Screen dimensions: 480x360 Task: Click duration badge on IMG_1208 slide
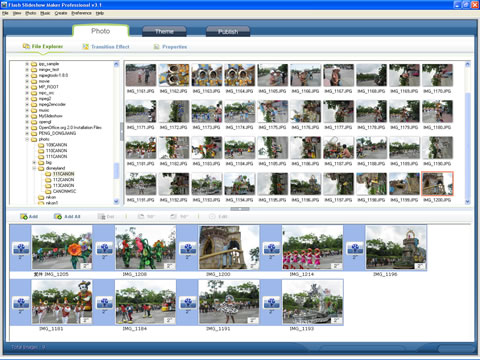tap(170, 266)
